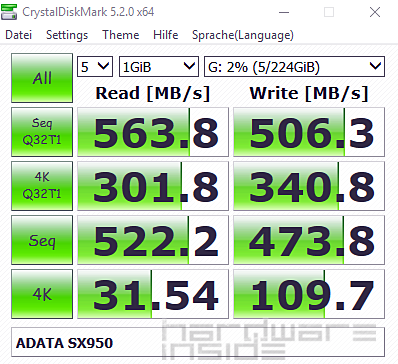Click the ADATA SX950 comment field
The width and height of the screenshot is (398, 364).
pos(198,342)
